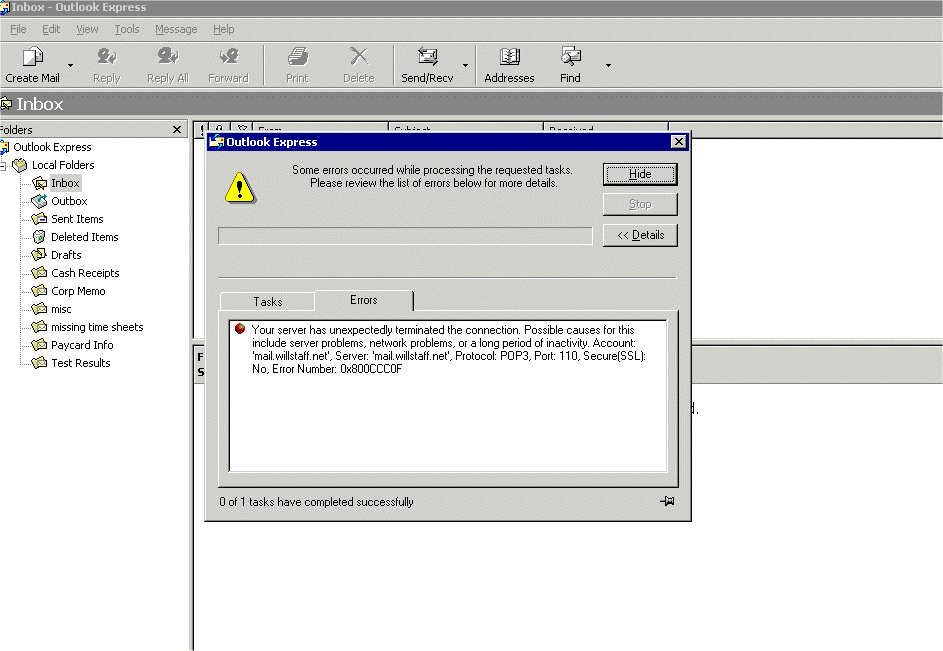Close the Outlook Express error dialog
Viewport: 943px width, 651px height.
(678, 142)
